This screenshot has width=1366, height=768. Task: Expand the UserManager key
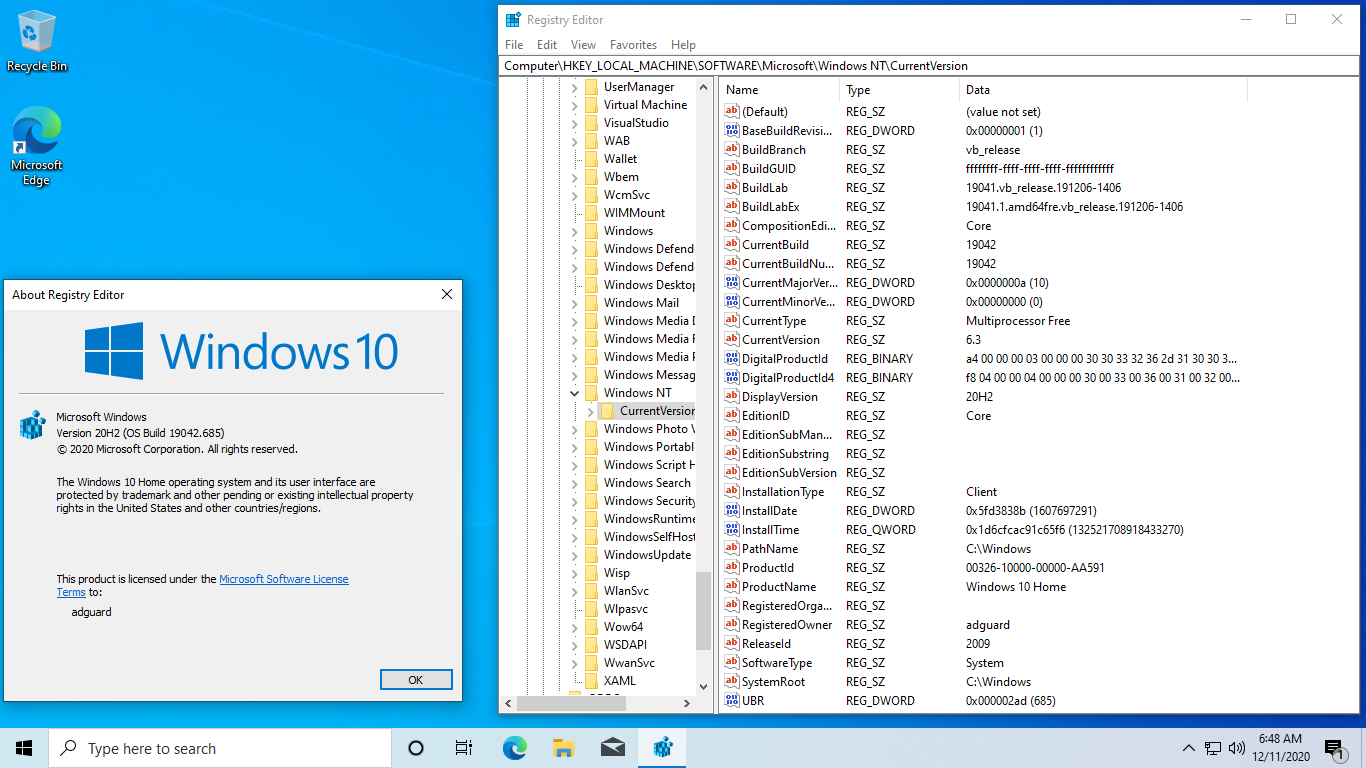(575, 87)
